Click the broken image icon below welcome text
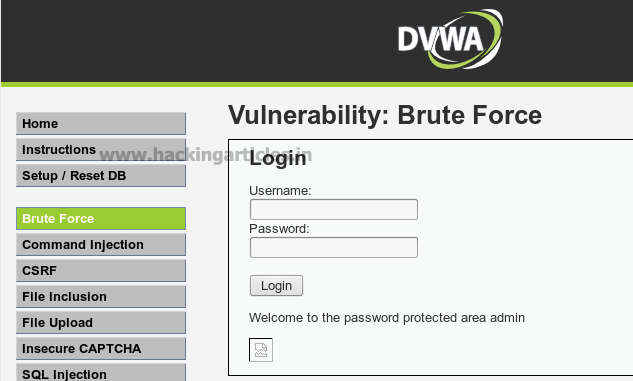The image size is (633, 381). click(x=261, y=350)
